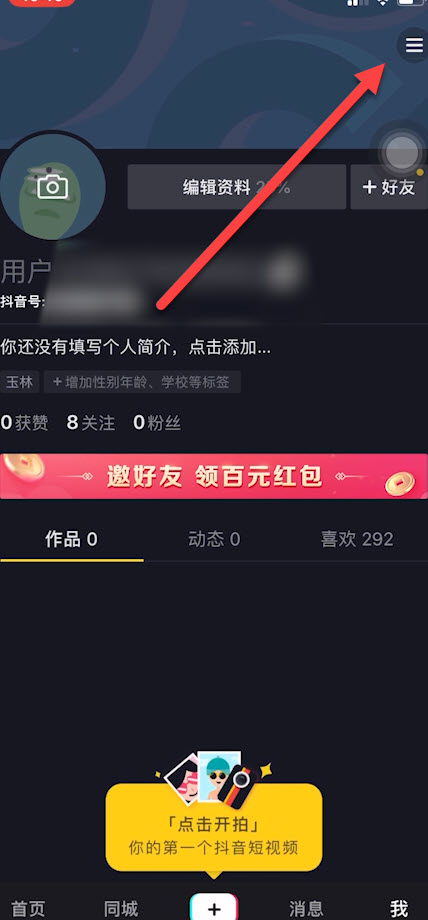The width and height of the screenshot is (428, 920).
Task: Switch to the 动态 0 tab
Action: [214, 539]
